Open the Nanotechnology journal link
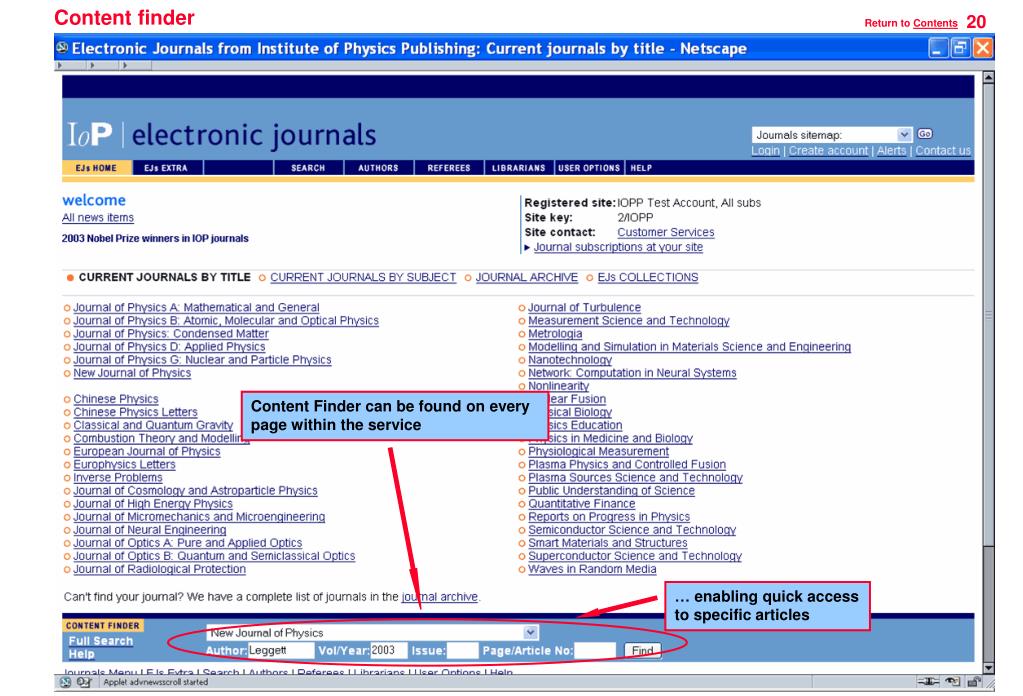 [570, 359]
